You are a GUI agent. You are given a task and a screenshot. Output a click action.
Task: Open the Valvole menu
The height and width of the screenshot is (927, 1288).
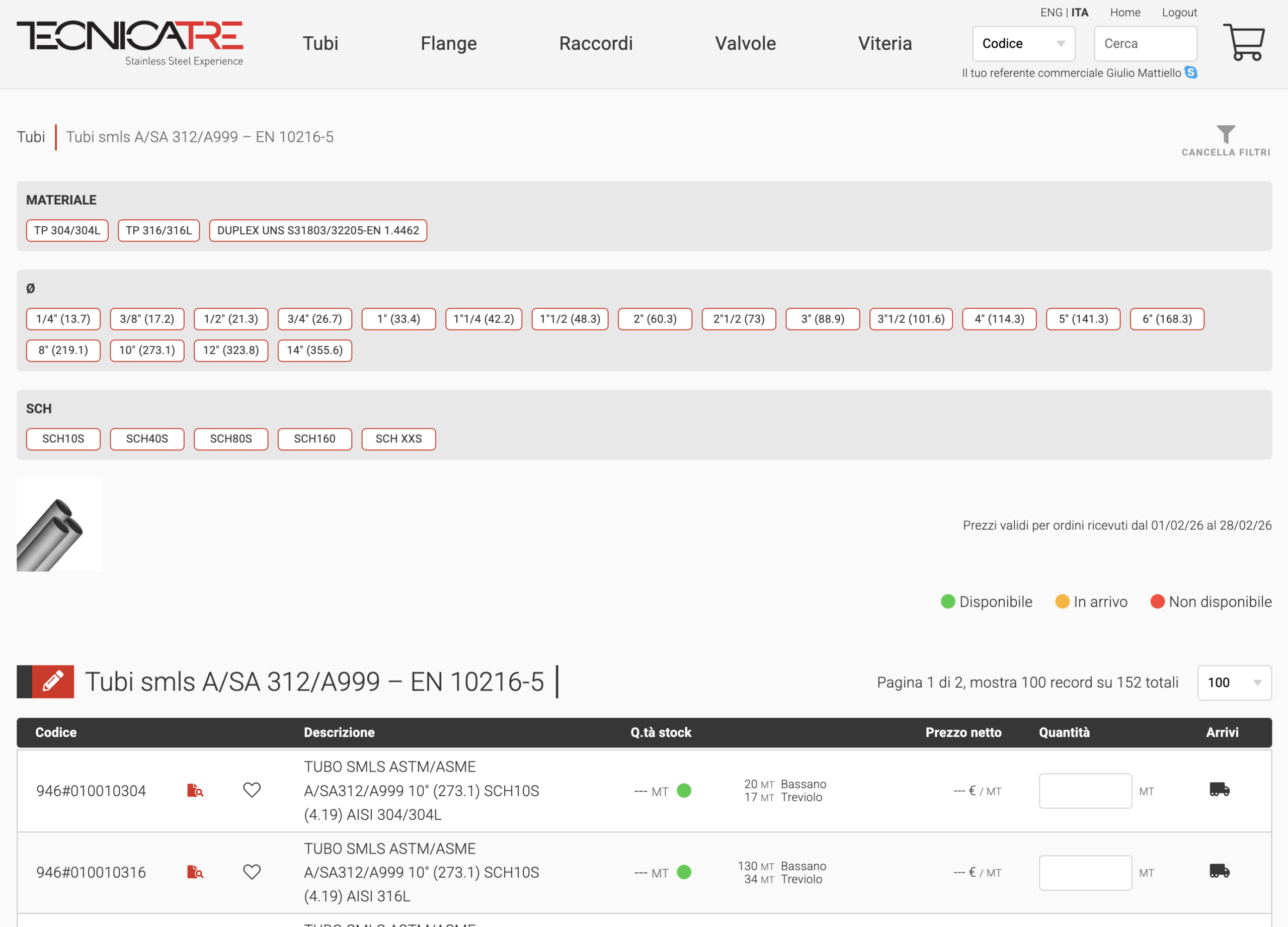[x=745, y=44]
